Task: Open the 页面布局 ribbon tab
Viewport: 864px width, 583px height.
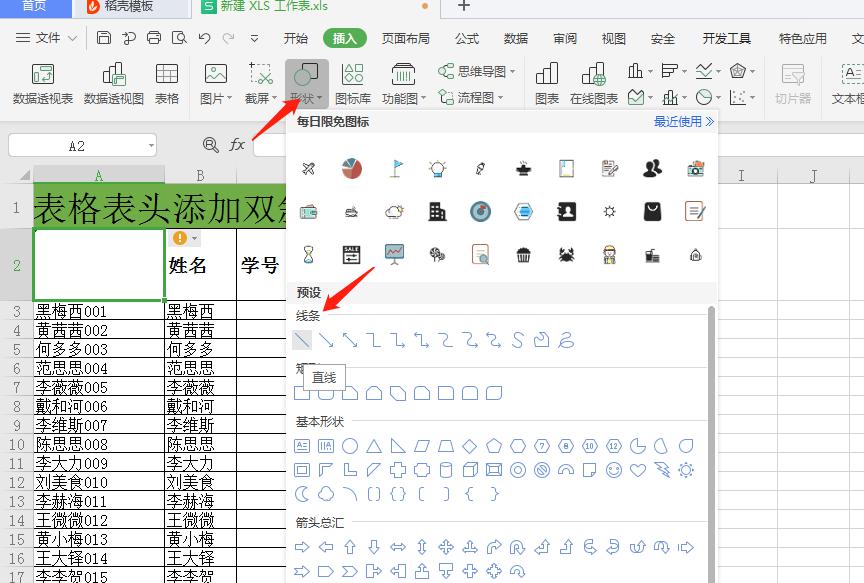Action: (406, 38)
